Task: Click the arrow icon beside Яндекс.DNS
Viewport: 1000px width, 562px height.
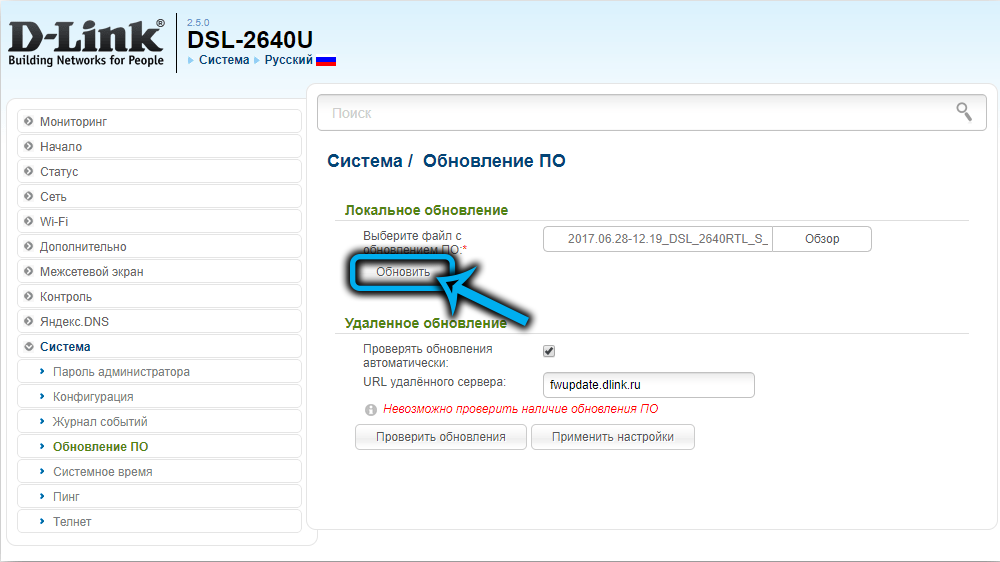Action: coord(29,322)
